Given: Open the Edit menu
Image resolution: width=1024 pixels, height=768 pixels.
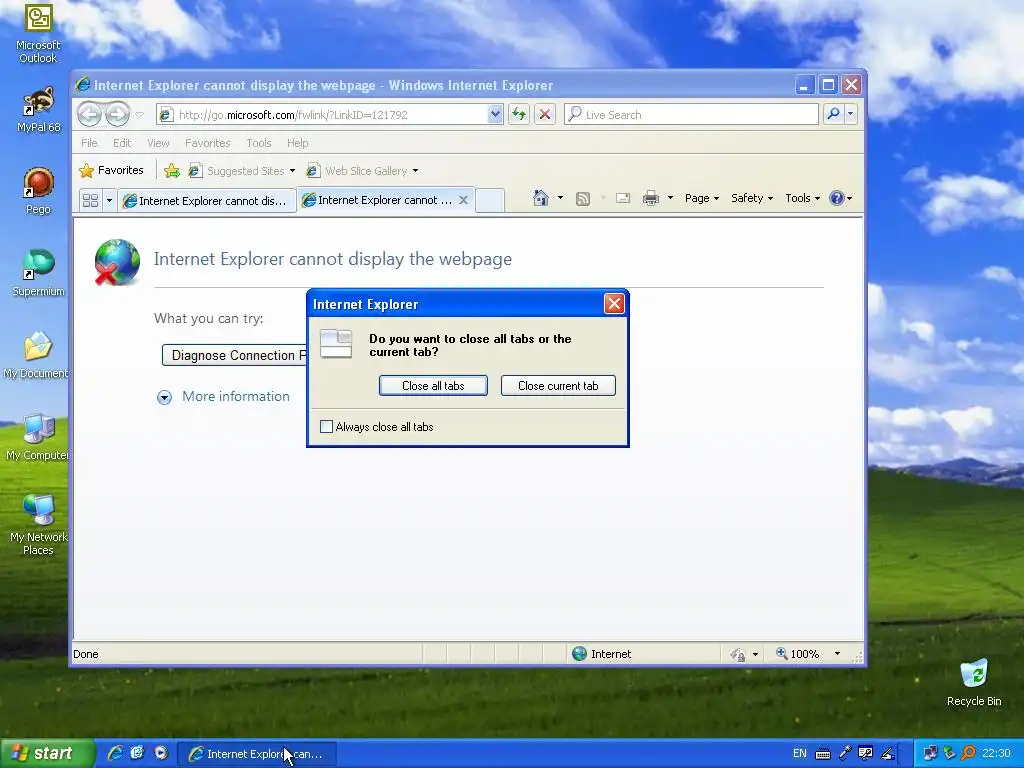Looking at the screenshot, I should tap(122, 143).
